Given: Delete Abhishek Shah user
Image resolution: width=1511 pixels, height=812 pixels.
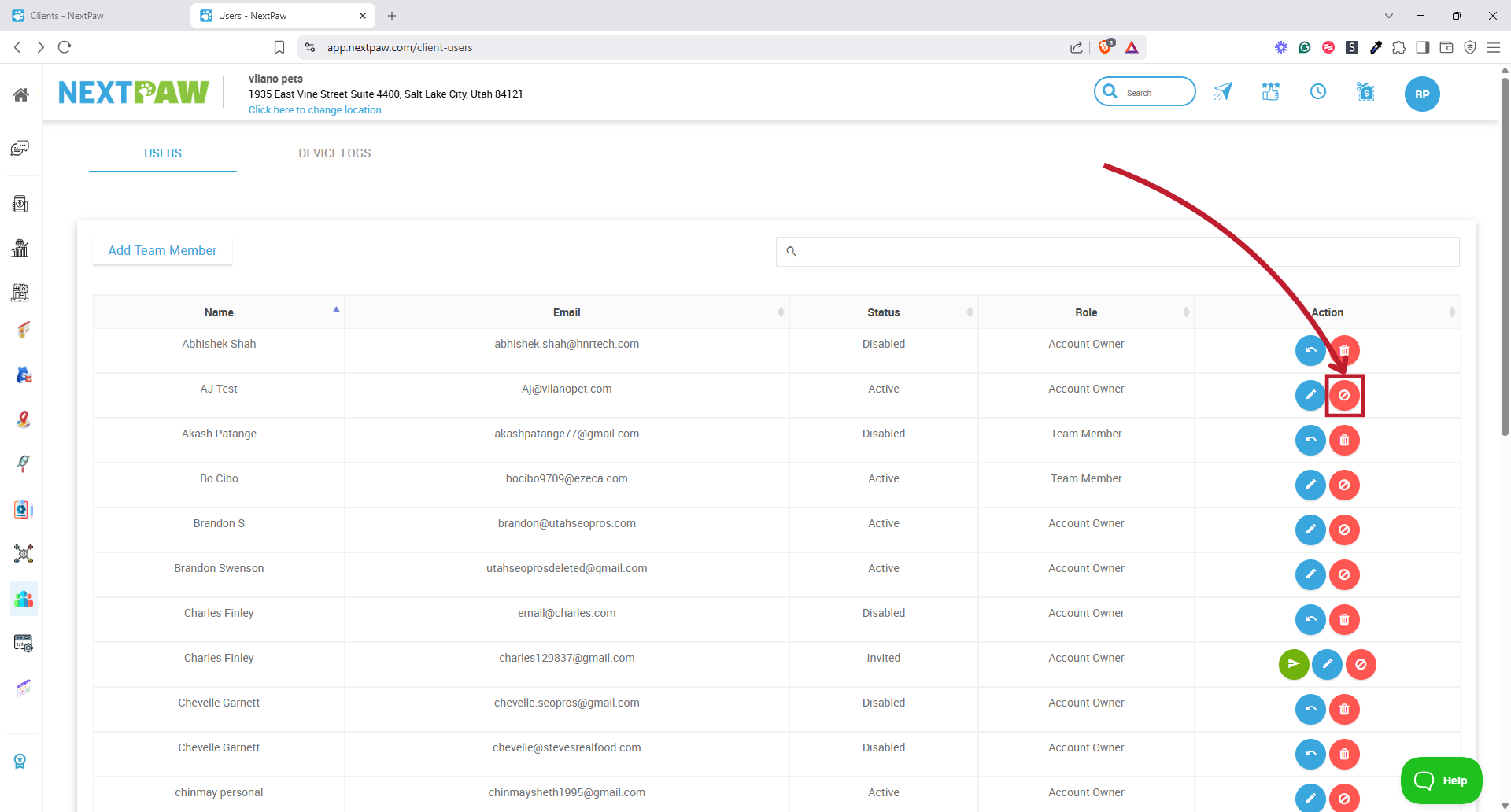Looking at the screenshot, I should pyautogui.click(x=1344, y=350).
